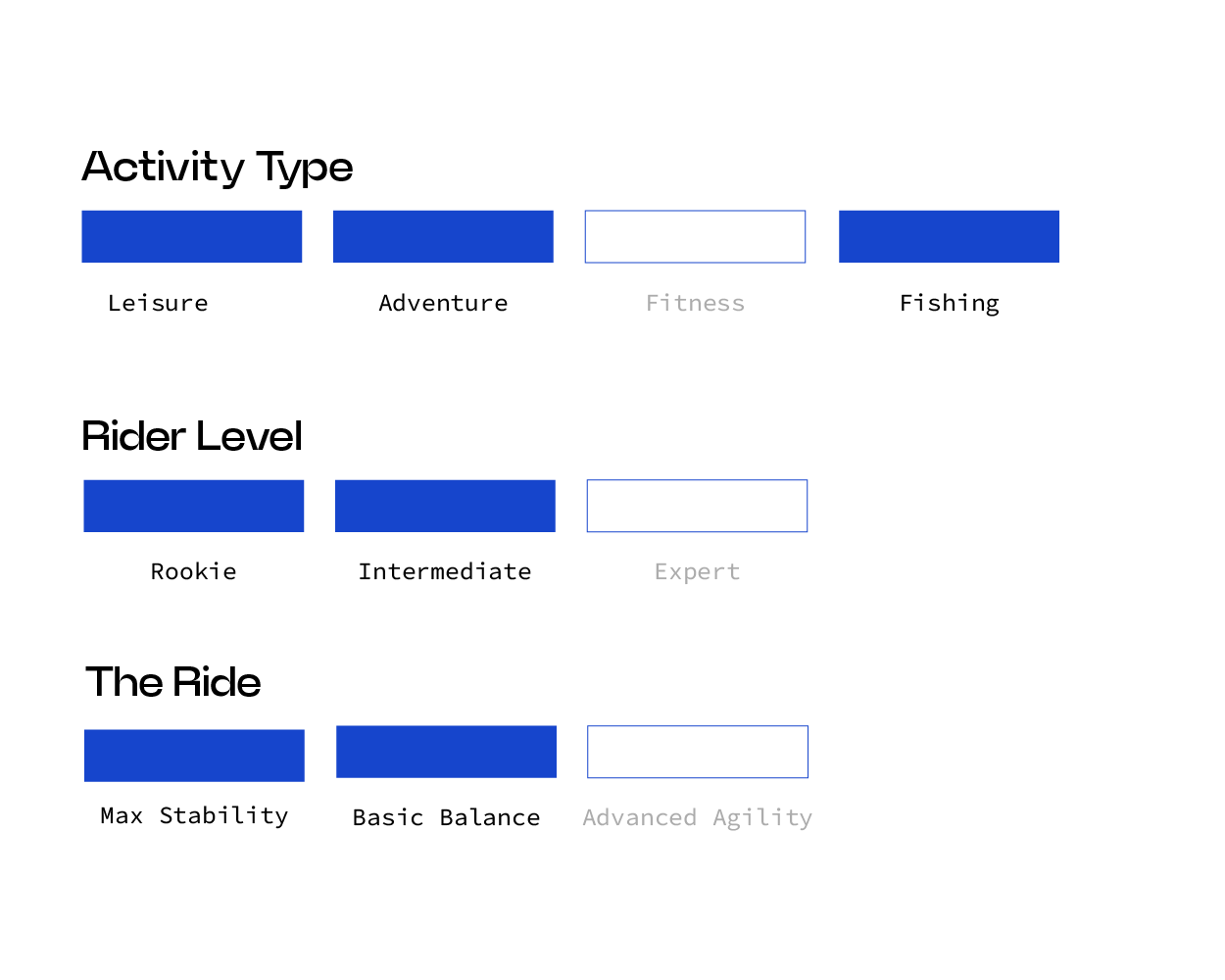Enable the empty box above Advanced Agility
Image resolution: width=1225 pixels, height=980 pixels.
click(698, 752)
